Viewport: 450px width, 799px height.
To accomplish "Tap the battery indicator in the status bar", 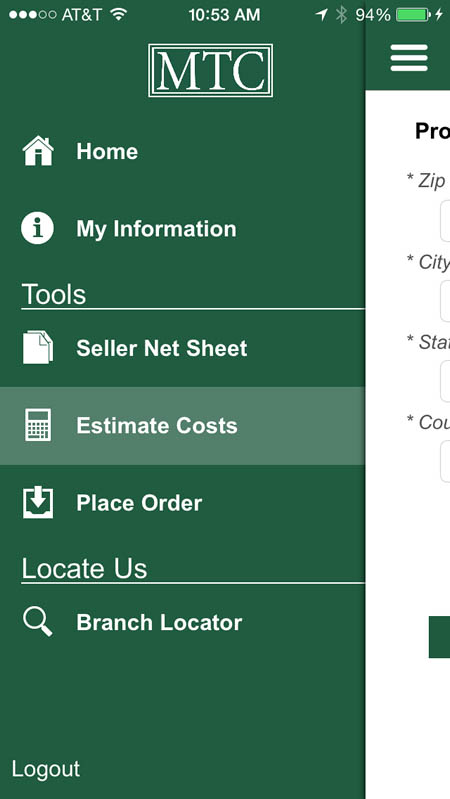I will (413, 15).
